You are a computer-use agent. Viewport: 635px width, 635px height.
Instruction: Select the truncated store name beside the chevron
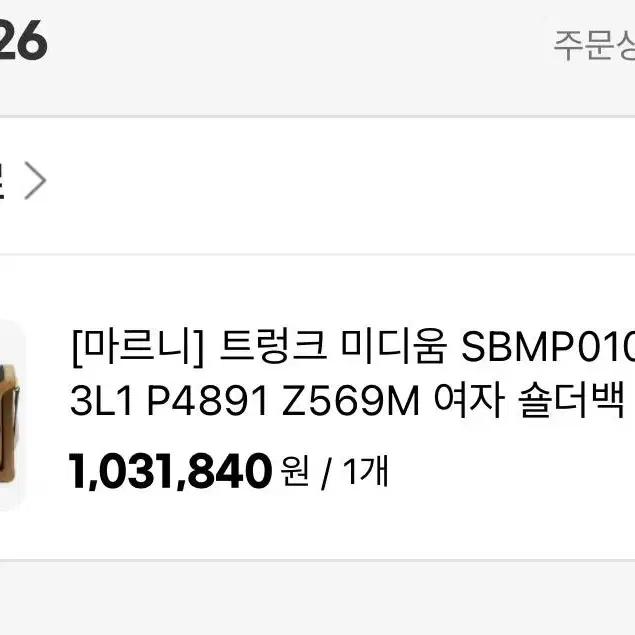pyautogui.click(x=2, y=180)
